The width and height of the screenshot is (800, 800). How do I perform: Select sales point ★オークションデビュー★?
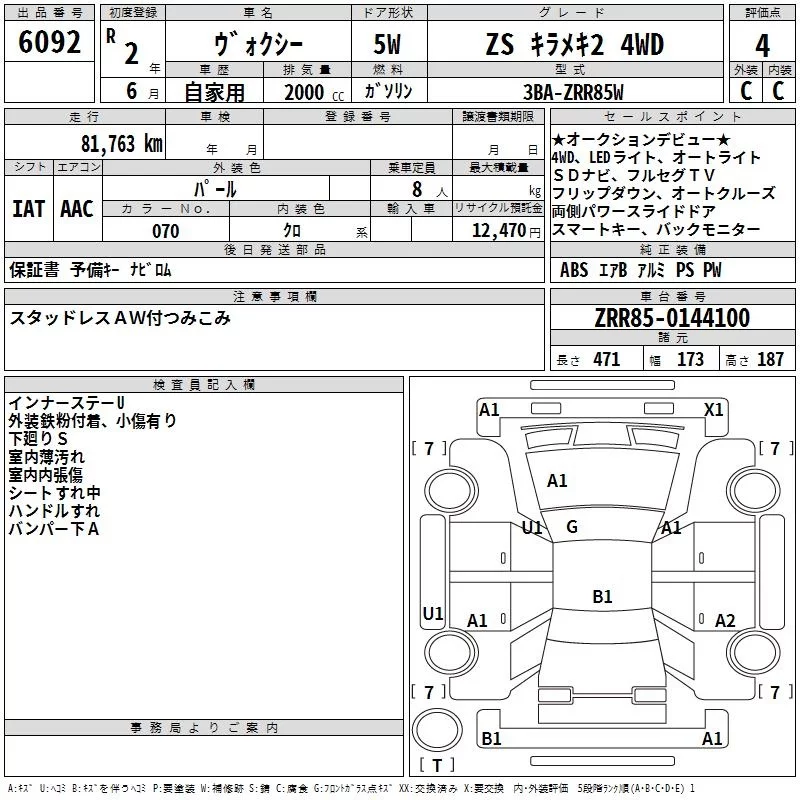tap(641, 139)
